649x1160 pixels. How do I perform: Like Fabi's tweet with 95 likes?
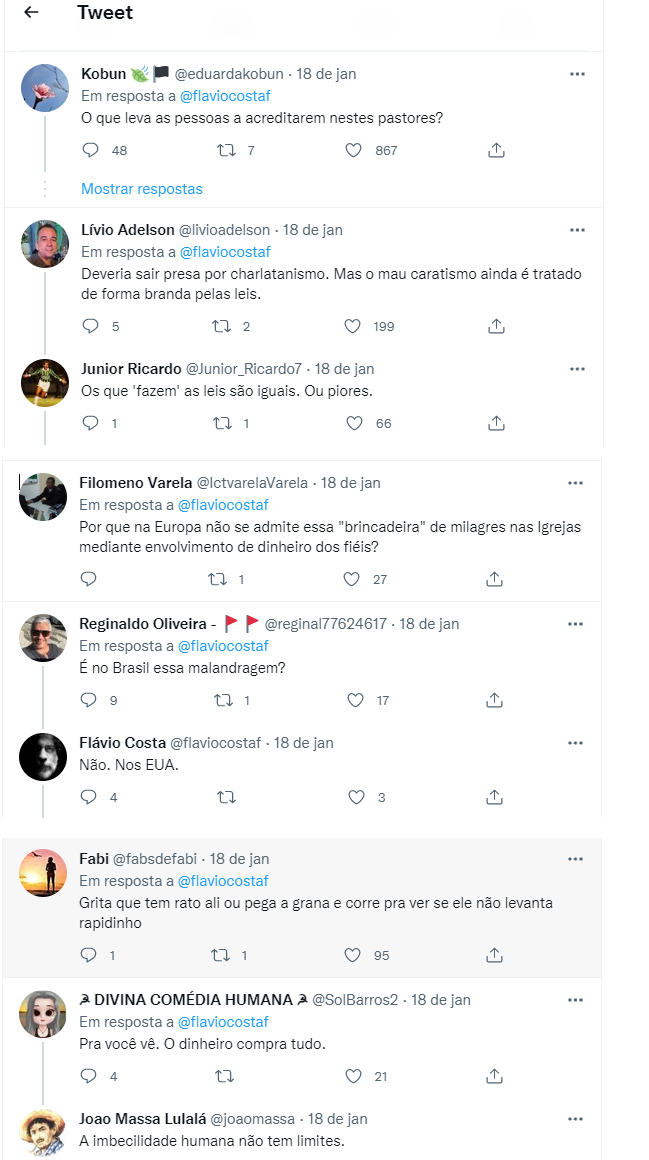pyautogui.click(x=352, y=955)
